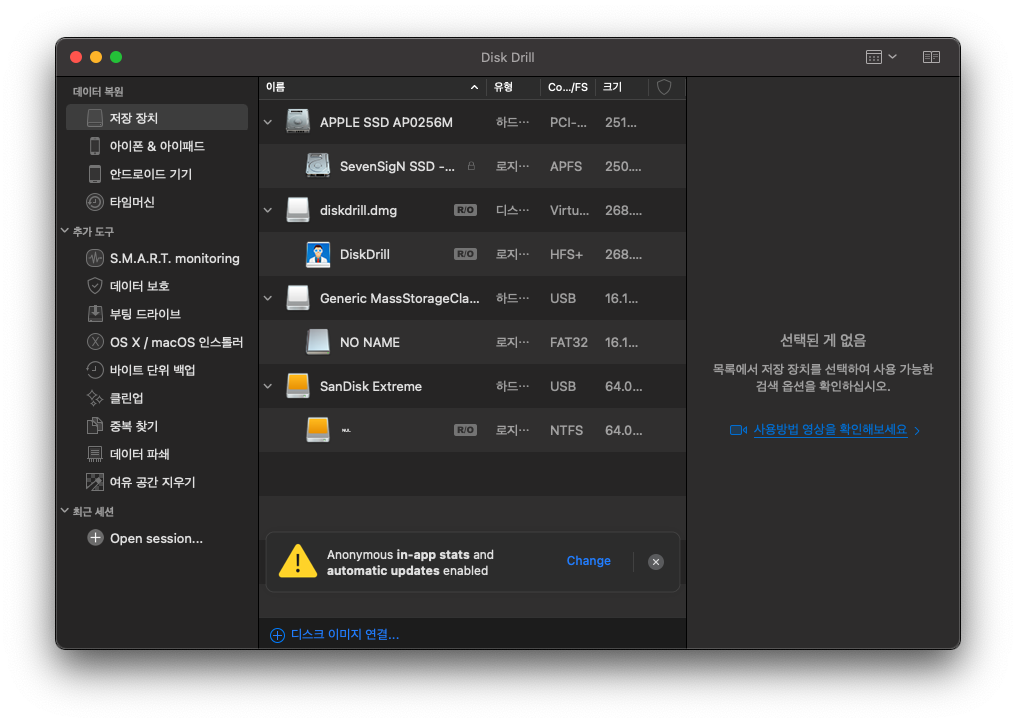The image size is (1016, 723).
Task: Click the Co.../FS column header
Action: pos(568,87)
